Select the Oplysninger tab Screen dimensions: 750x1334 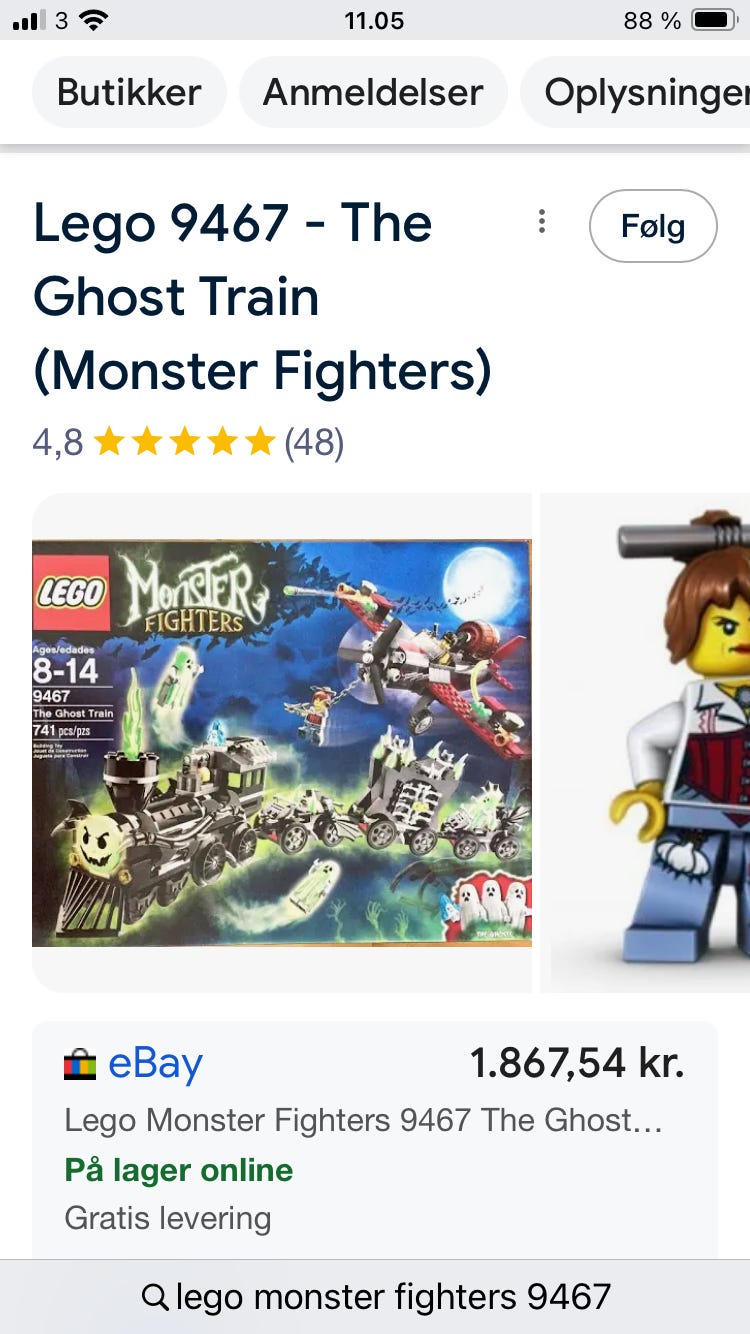pyautogui.click(x=636, y=92)
